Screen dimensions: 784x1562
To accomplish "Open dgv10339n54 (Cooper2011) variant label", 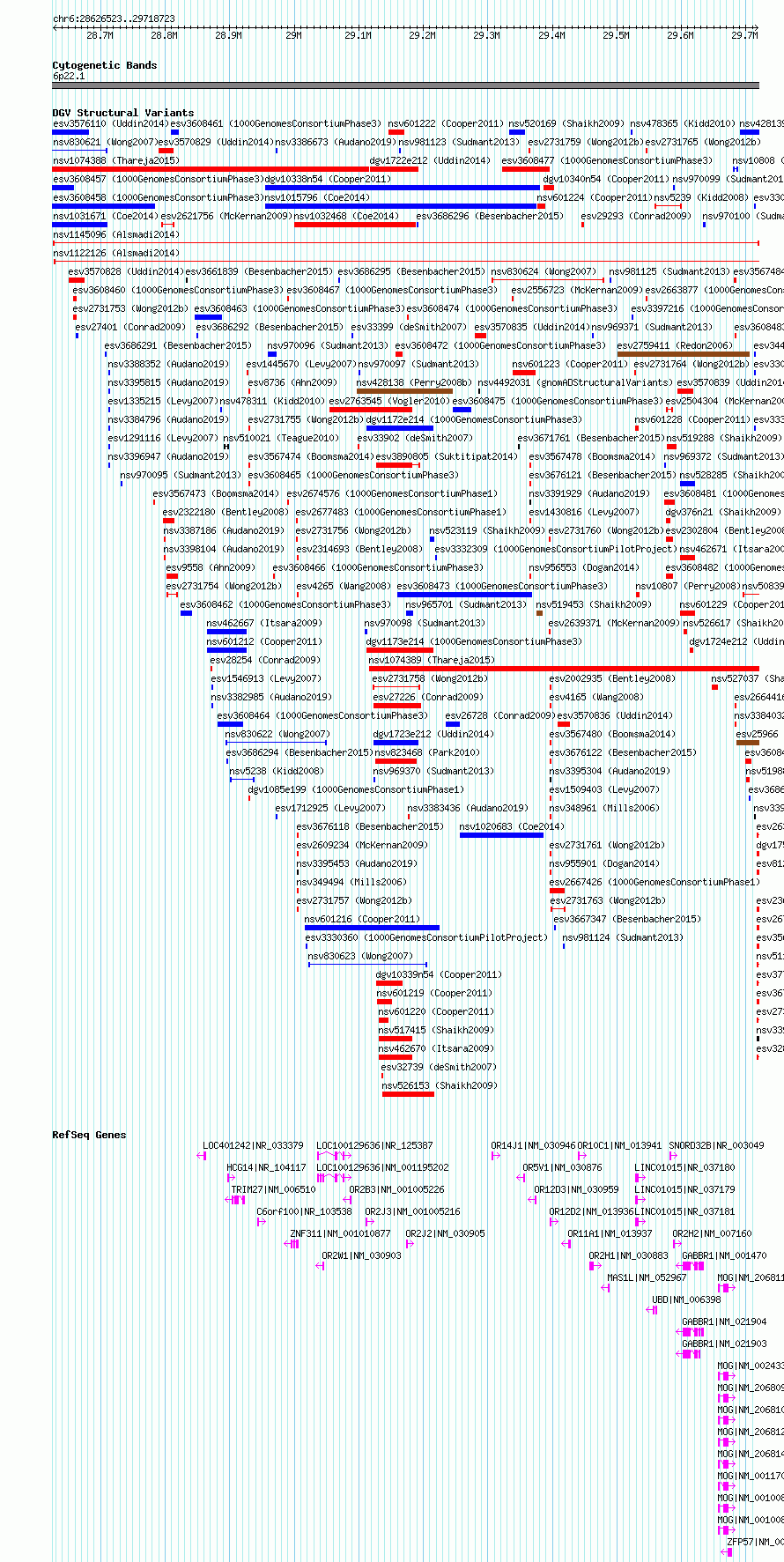I will (439, 974).
